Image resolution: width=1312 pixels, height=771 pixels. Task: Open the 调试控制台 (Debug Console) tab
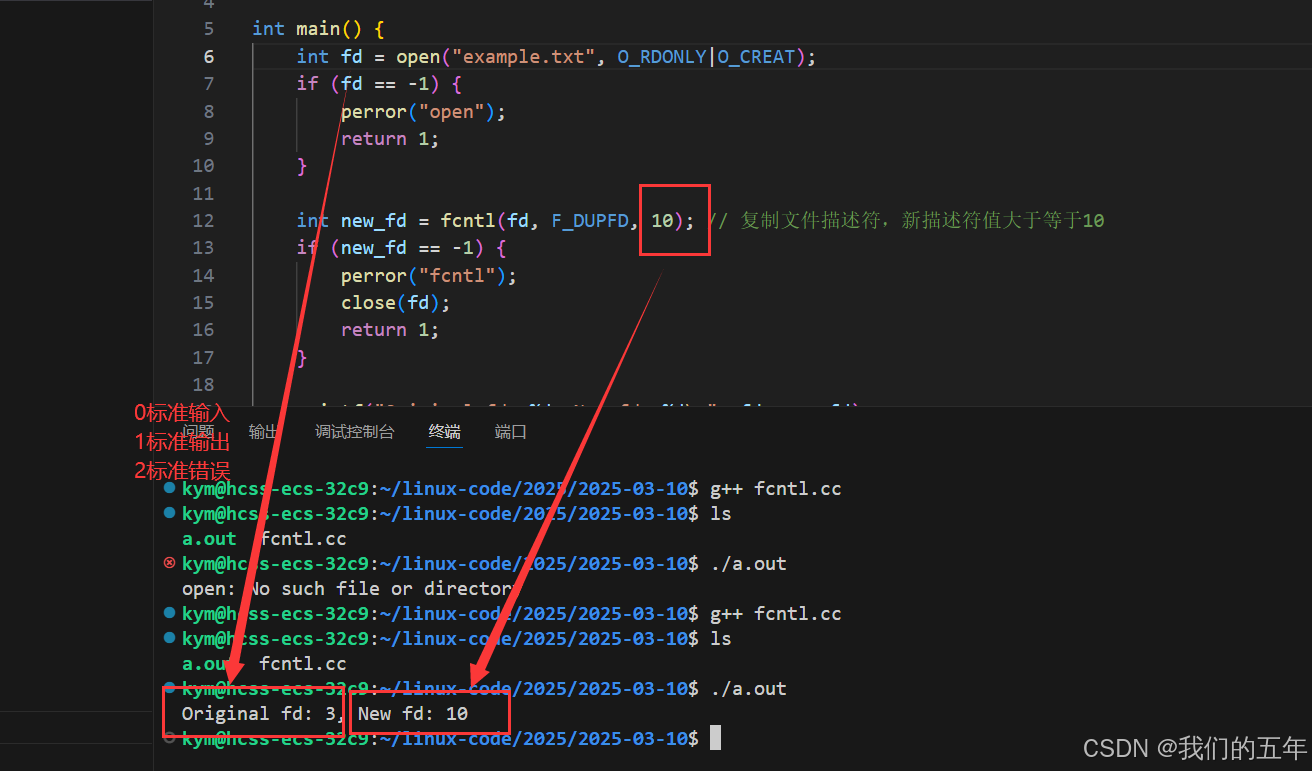354,431
